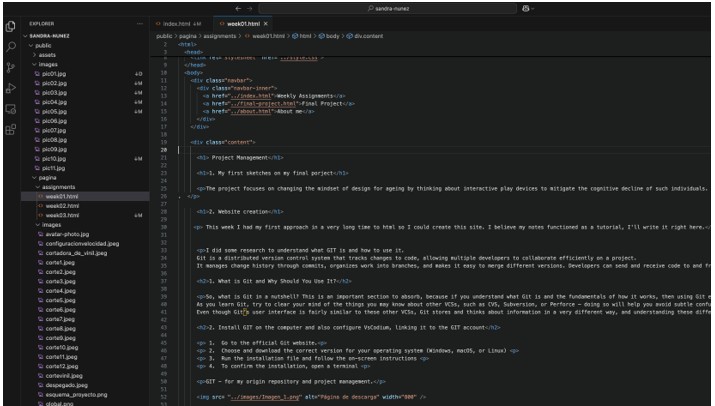The width and height of the screenshot is (715, 406).
Task: Click the sandra-nunez command search field
Action: click(388, 8)
